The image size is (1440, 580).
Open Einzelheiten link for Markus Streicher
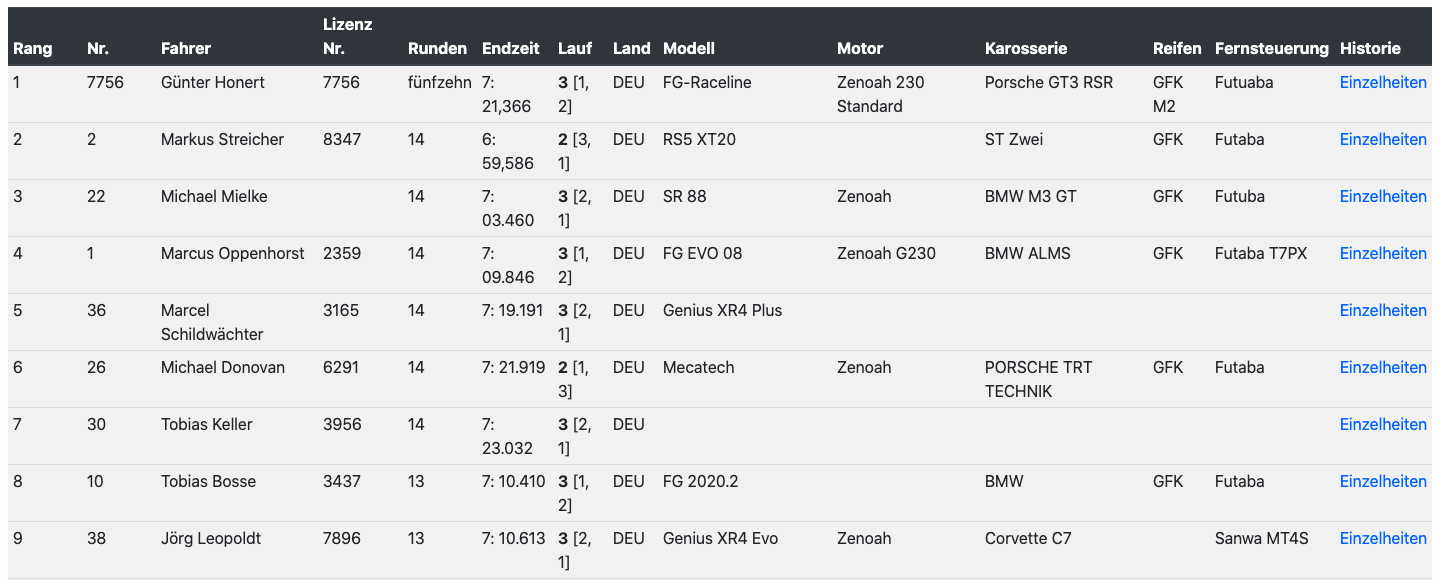(1383, 140)
